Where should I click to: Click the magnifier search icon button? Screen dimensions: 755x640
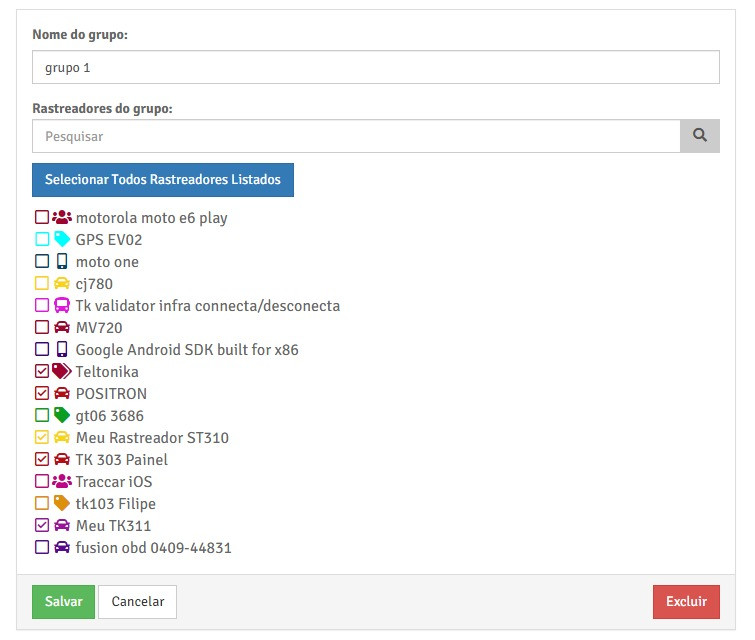700,136
